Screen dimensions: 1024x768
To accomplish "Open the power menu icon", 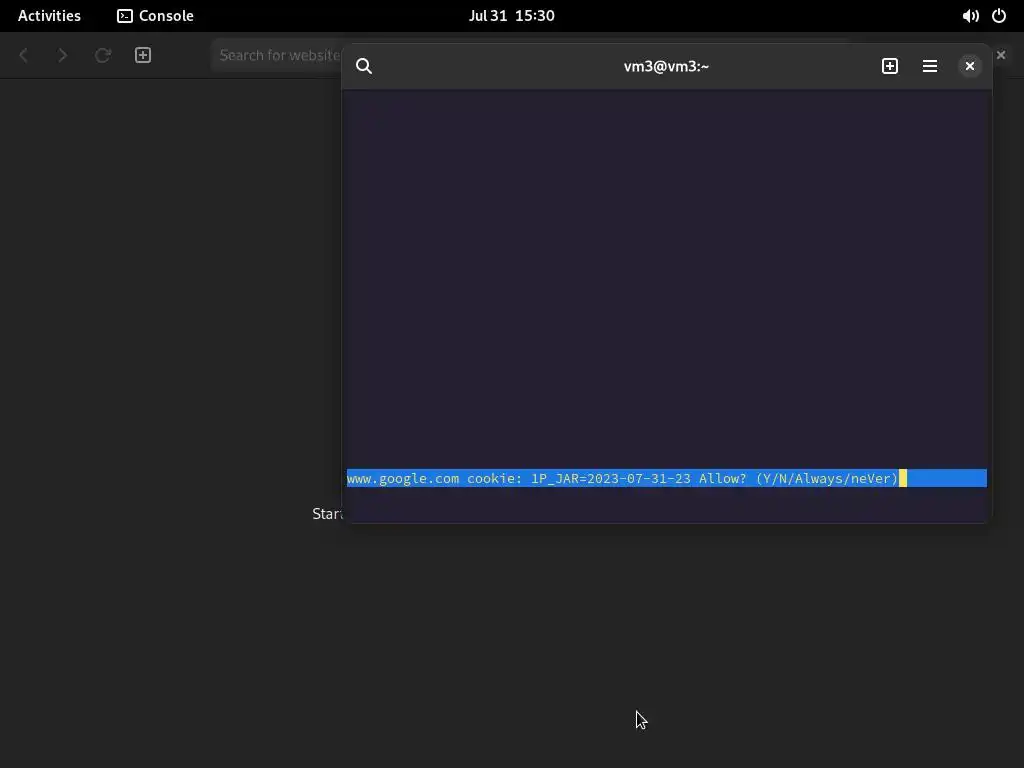I will [x=999, y=16].
